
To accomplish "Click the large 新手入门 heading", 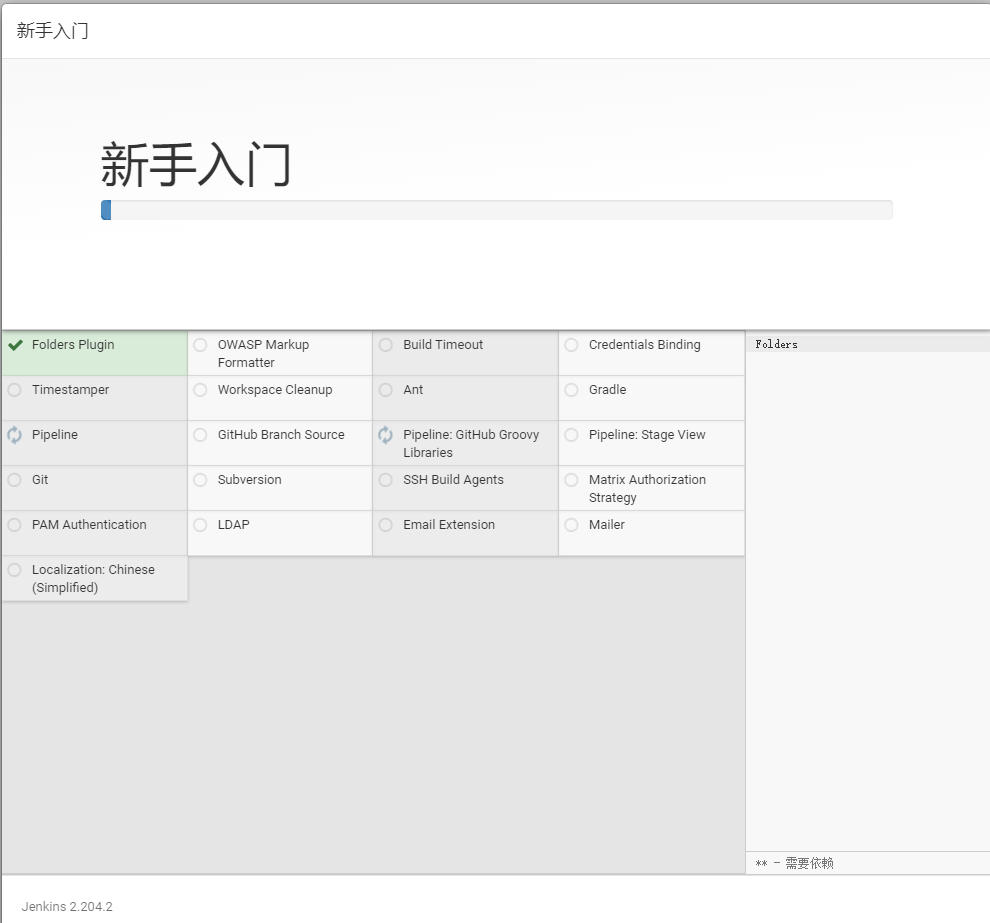I will coord(196,165).
